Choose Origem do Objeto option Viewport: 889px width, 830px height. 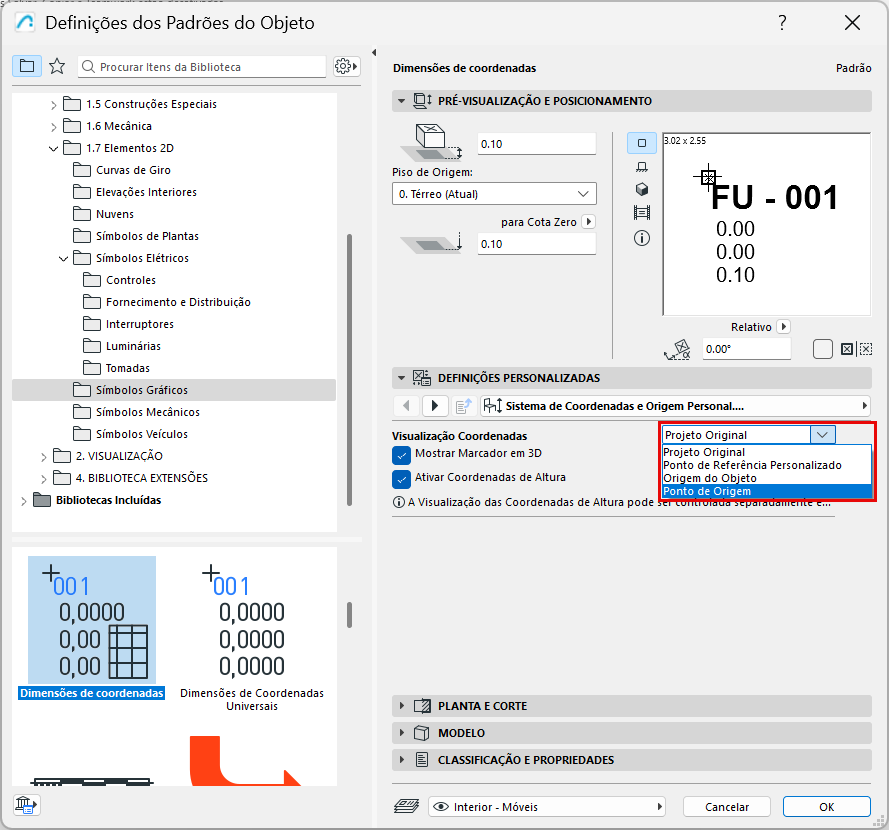click(767, 478)
